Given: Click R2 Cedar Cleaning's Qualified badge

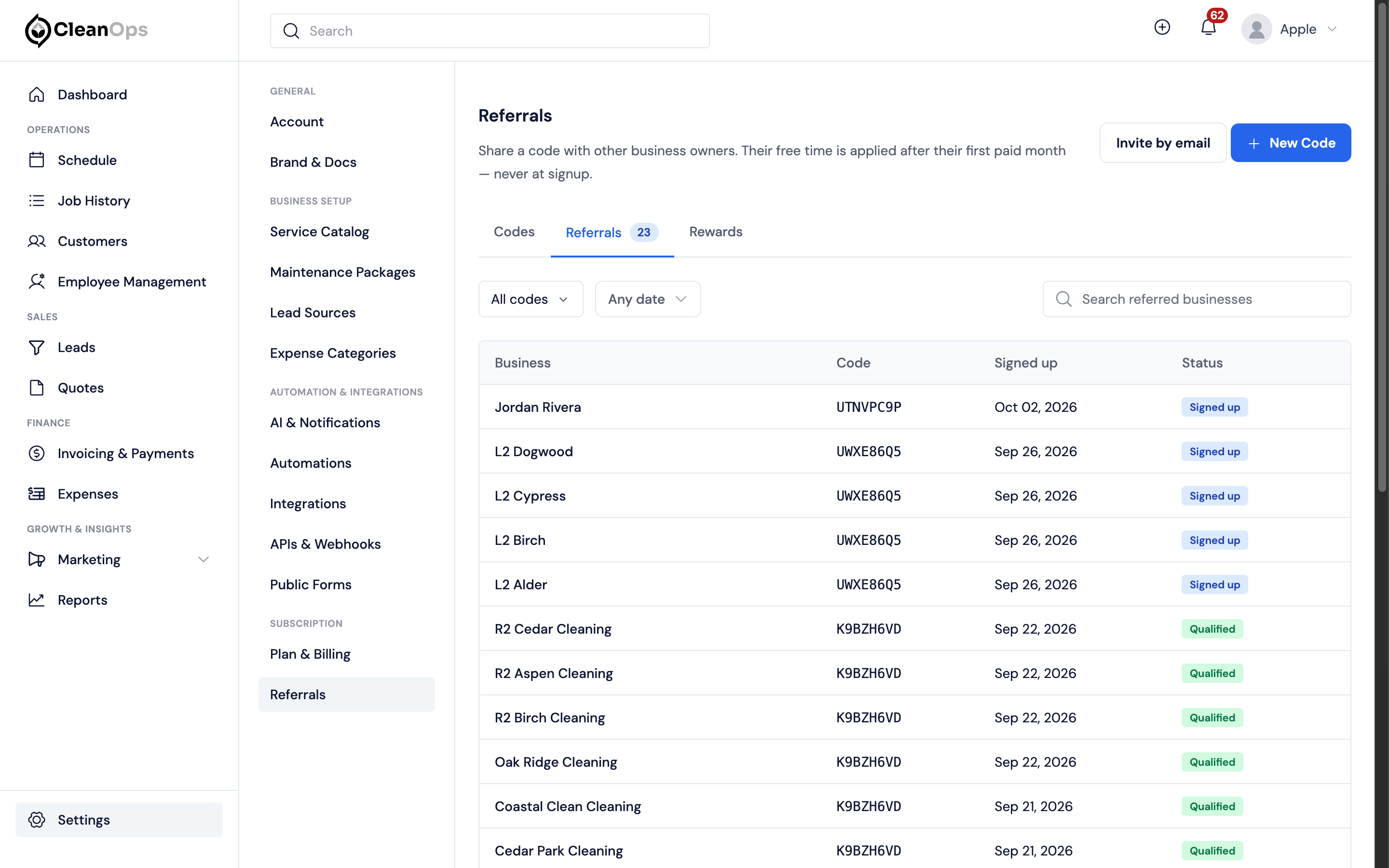Looking at the screenshot, I should [x=1212, y=629].
